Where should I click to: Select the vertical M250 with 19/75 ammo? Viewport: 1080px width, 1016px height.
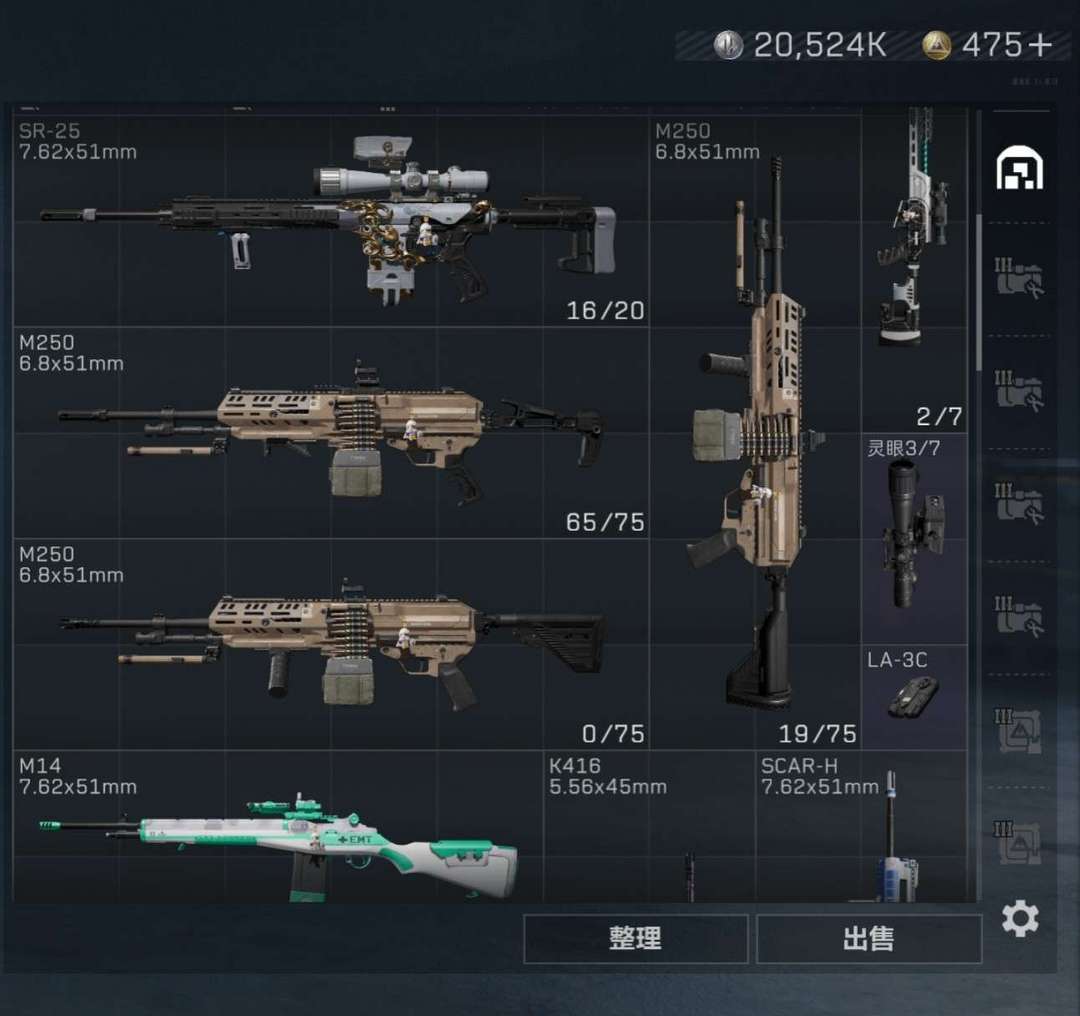click(x=755, y=433)
